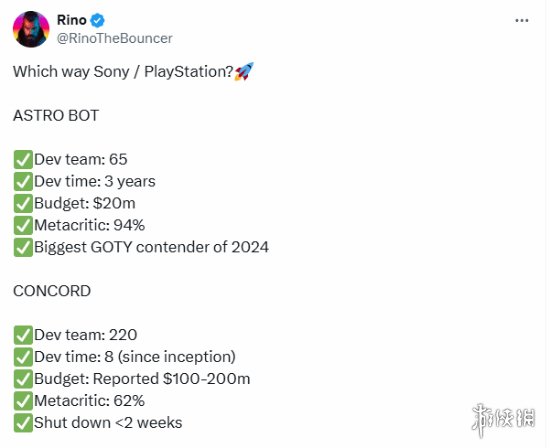Click the checkmark beside Metacritic: 62%
Viewport: 550px width, 448px height.
click(23, 401)
